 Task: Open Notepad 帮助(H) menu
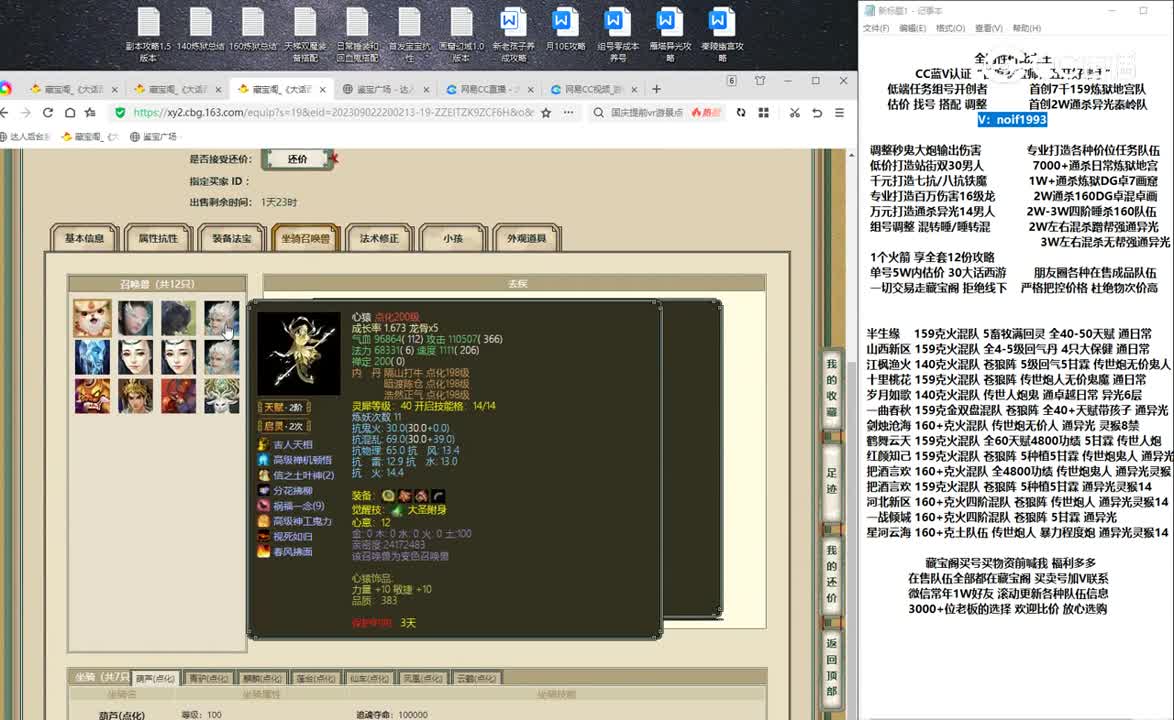(x=1027, y=28)
